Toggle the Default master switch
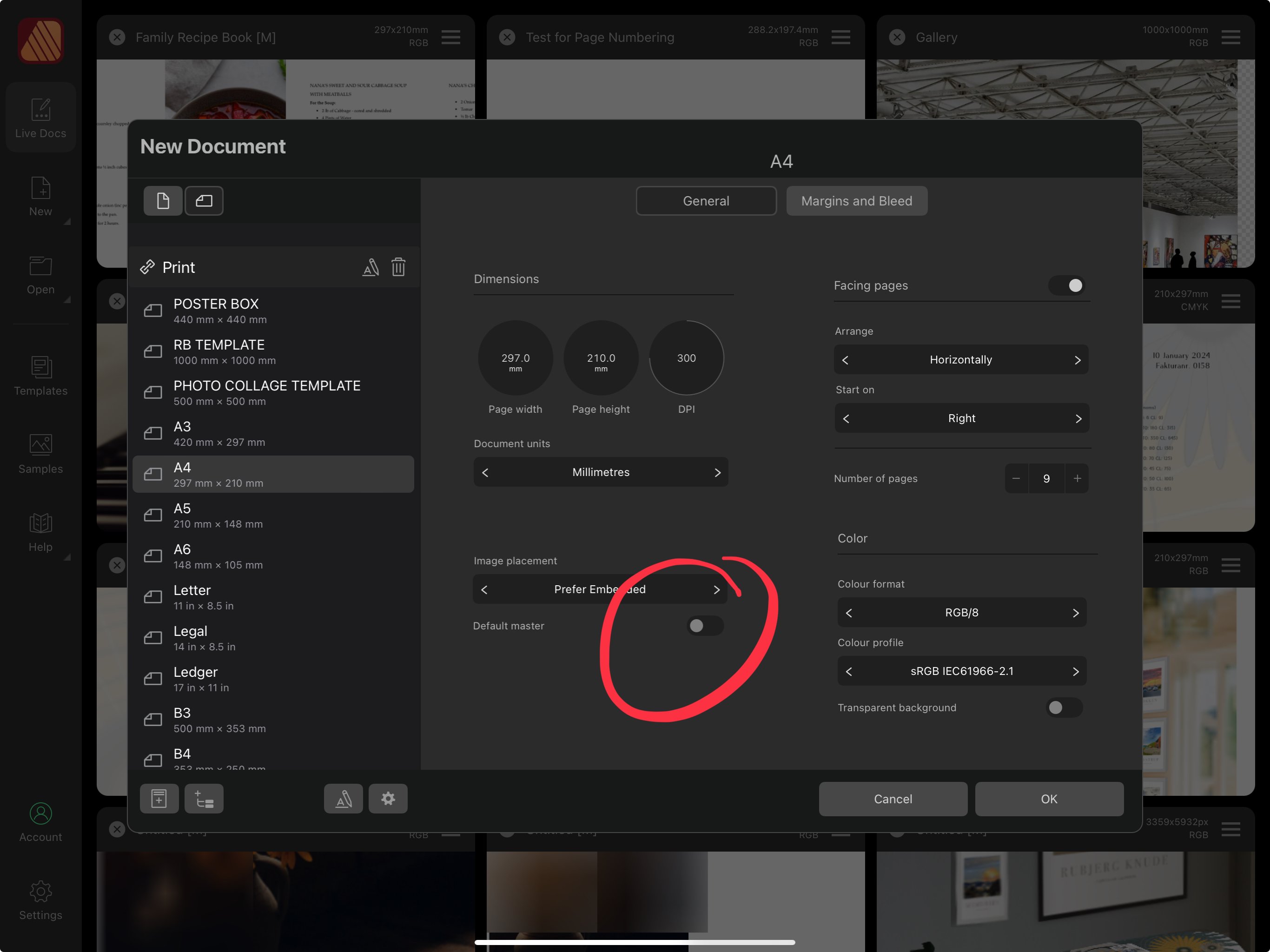The width and height of the screenshot is (1270, 952). tap(704, 626)
